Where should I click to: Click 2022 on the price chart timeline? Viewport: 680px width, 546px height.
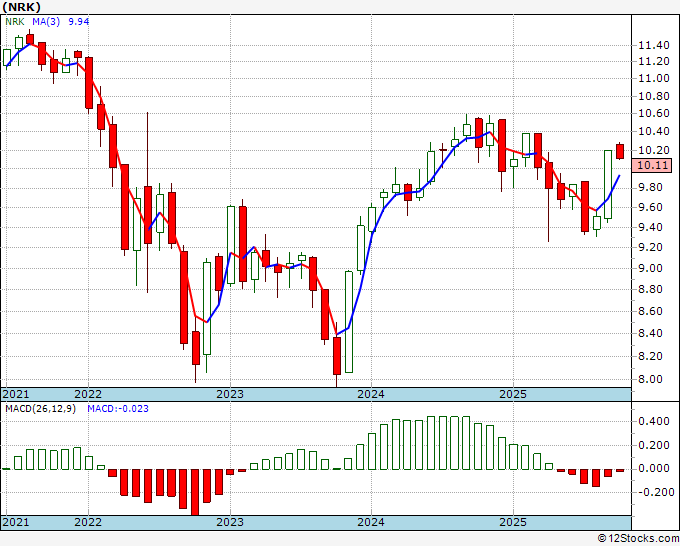pyautogui.click(x=88, y=394)
